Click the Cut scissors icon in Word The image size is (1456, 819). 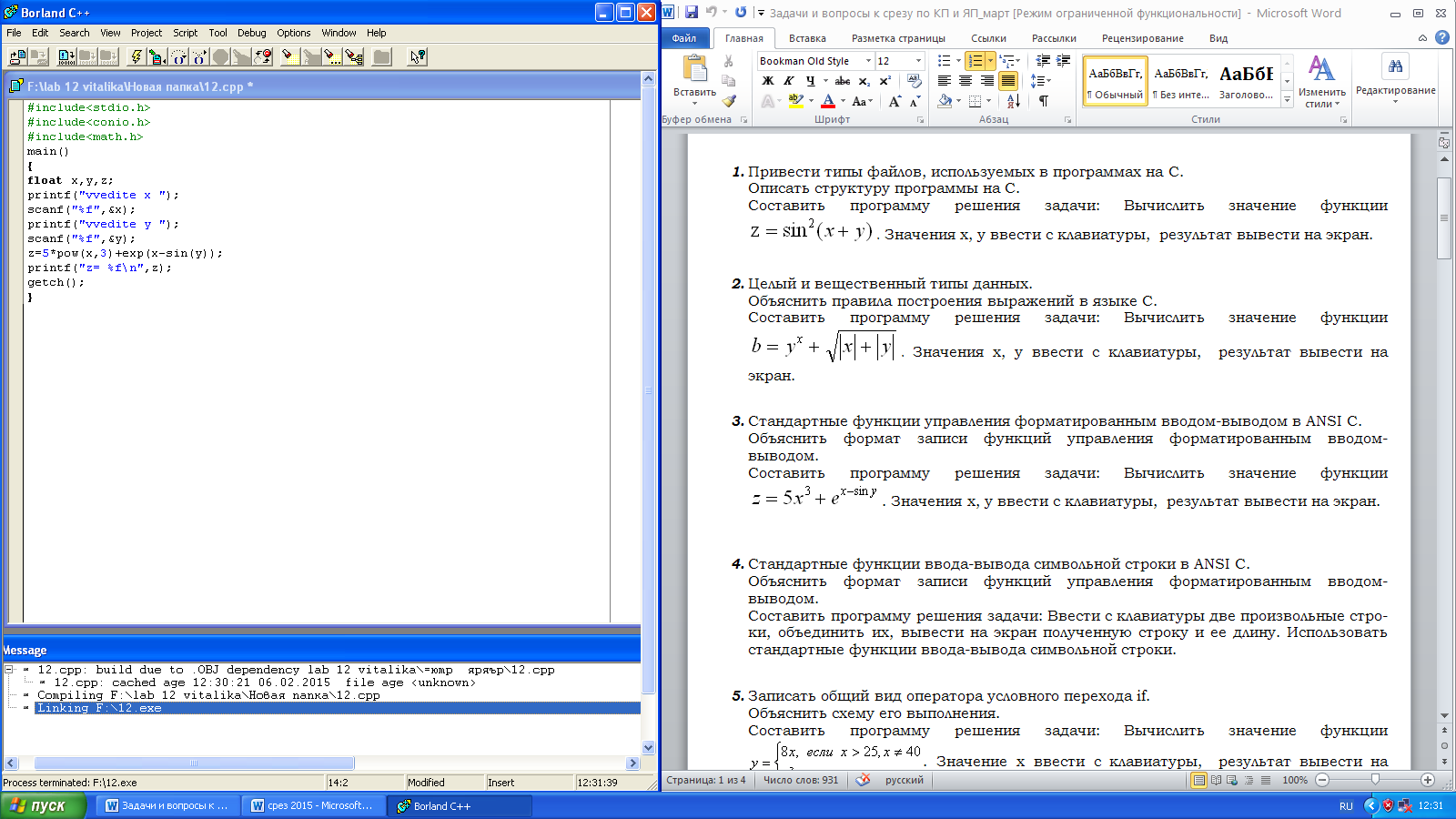[728, 61]
